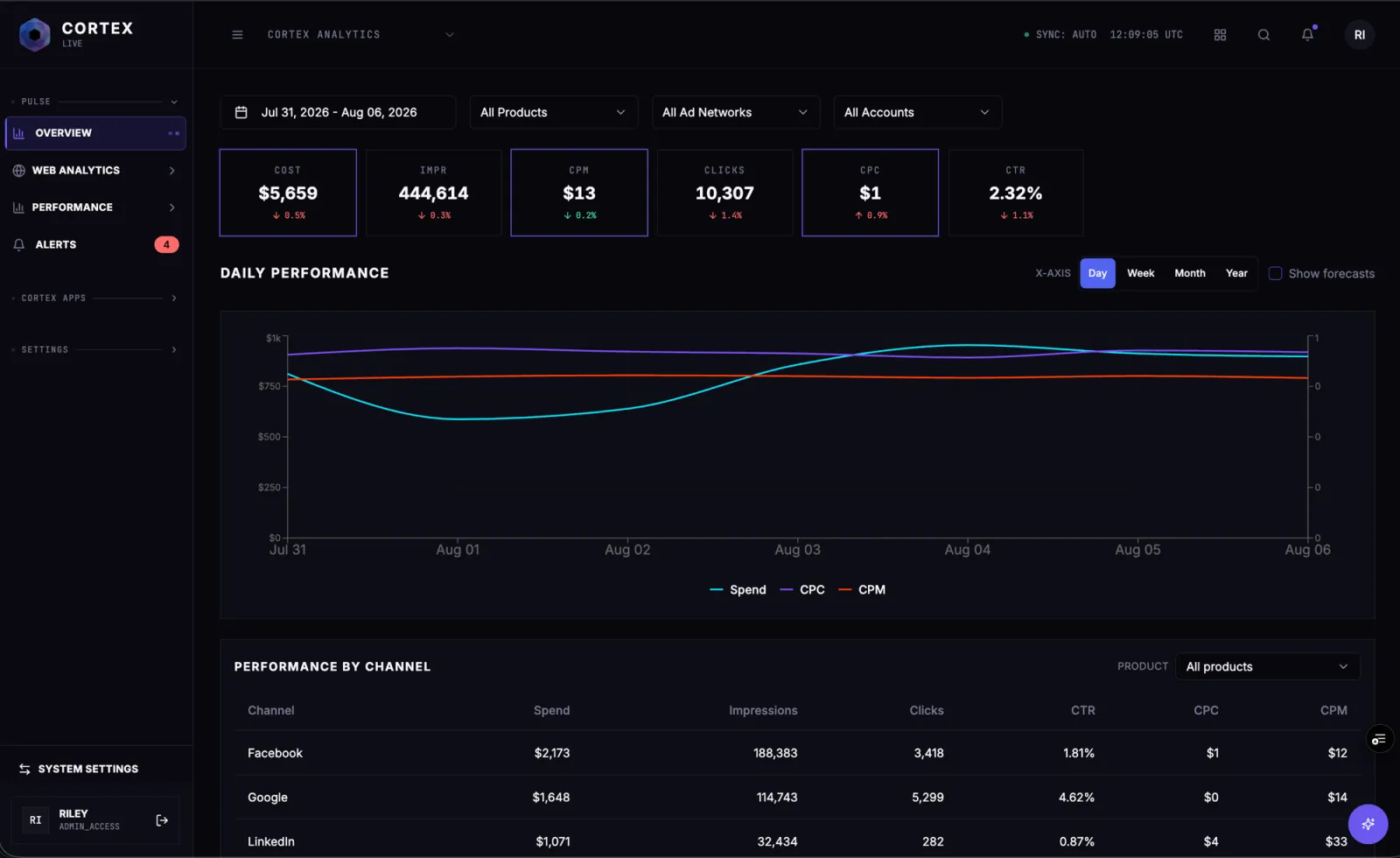Image resolution: width=1400 pixels, height=858 pixels.
Task: Click Google CTR value 4.62%
Action: pyautogui.click(x=1076, y=798)
